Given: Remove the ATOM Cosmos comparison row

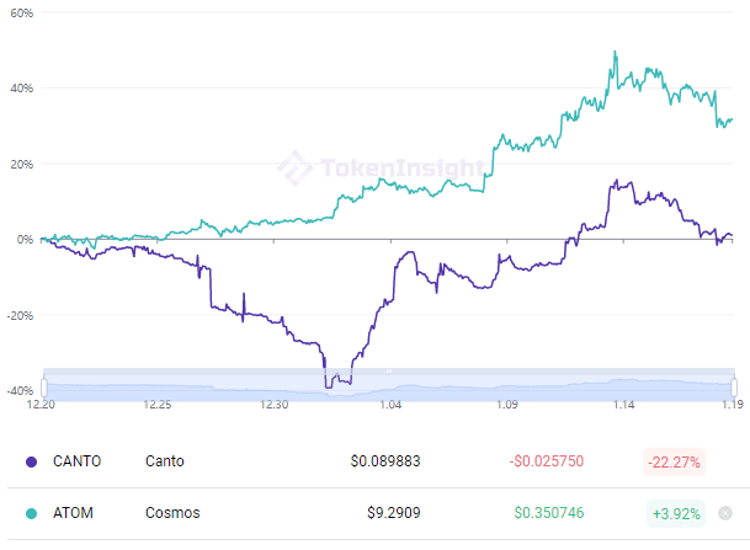Looking at the screenshot, I should 725,513.
